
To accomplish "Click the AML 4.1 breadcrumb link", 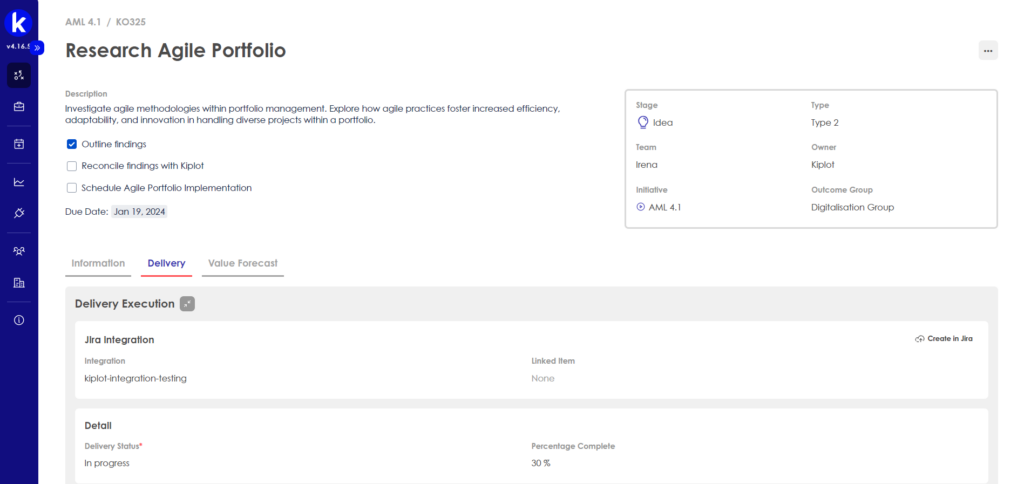I will tap(83, 22).
